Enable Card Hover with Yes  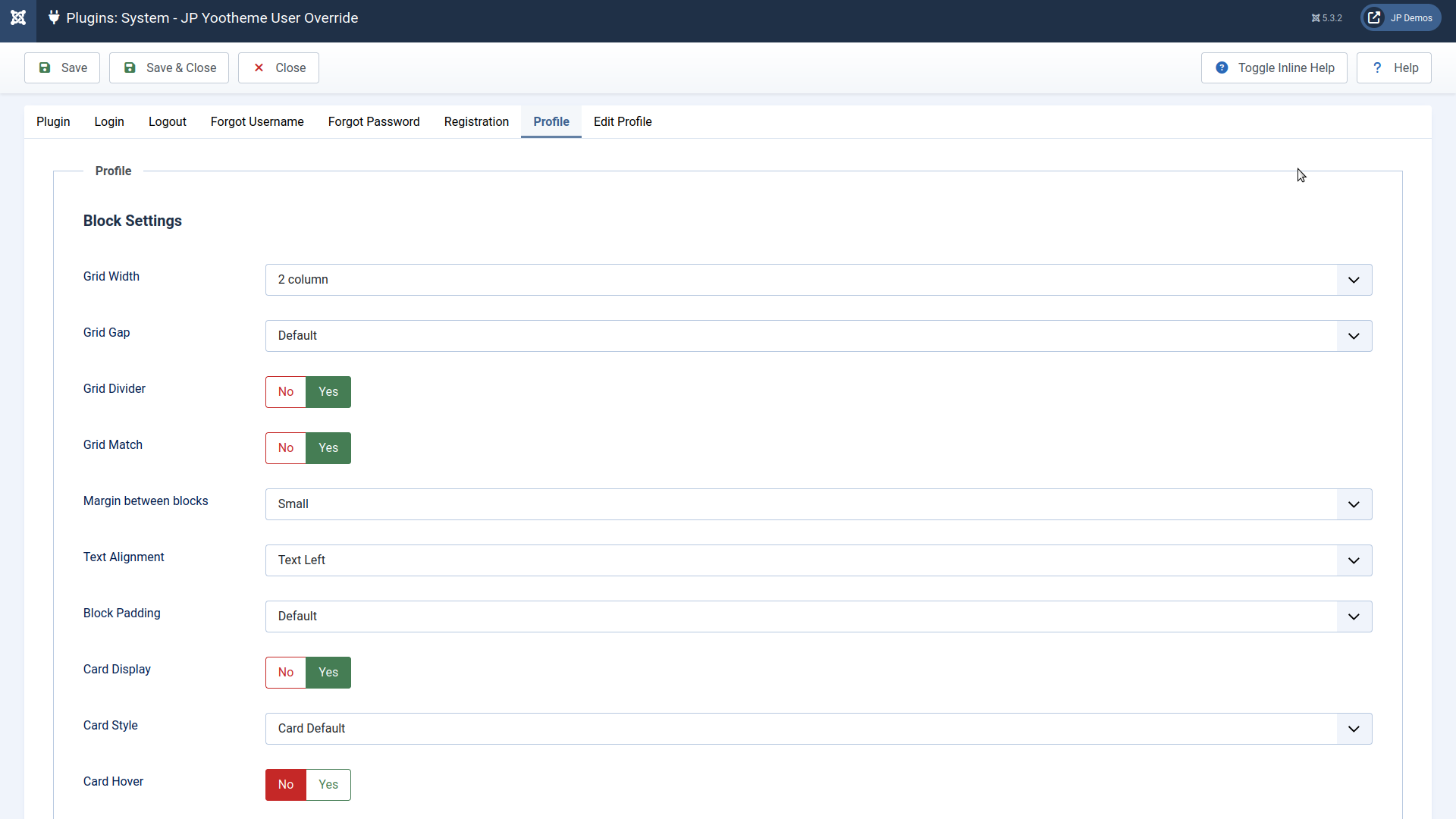tap(328, 785)
